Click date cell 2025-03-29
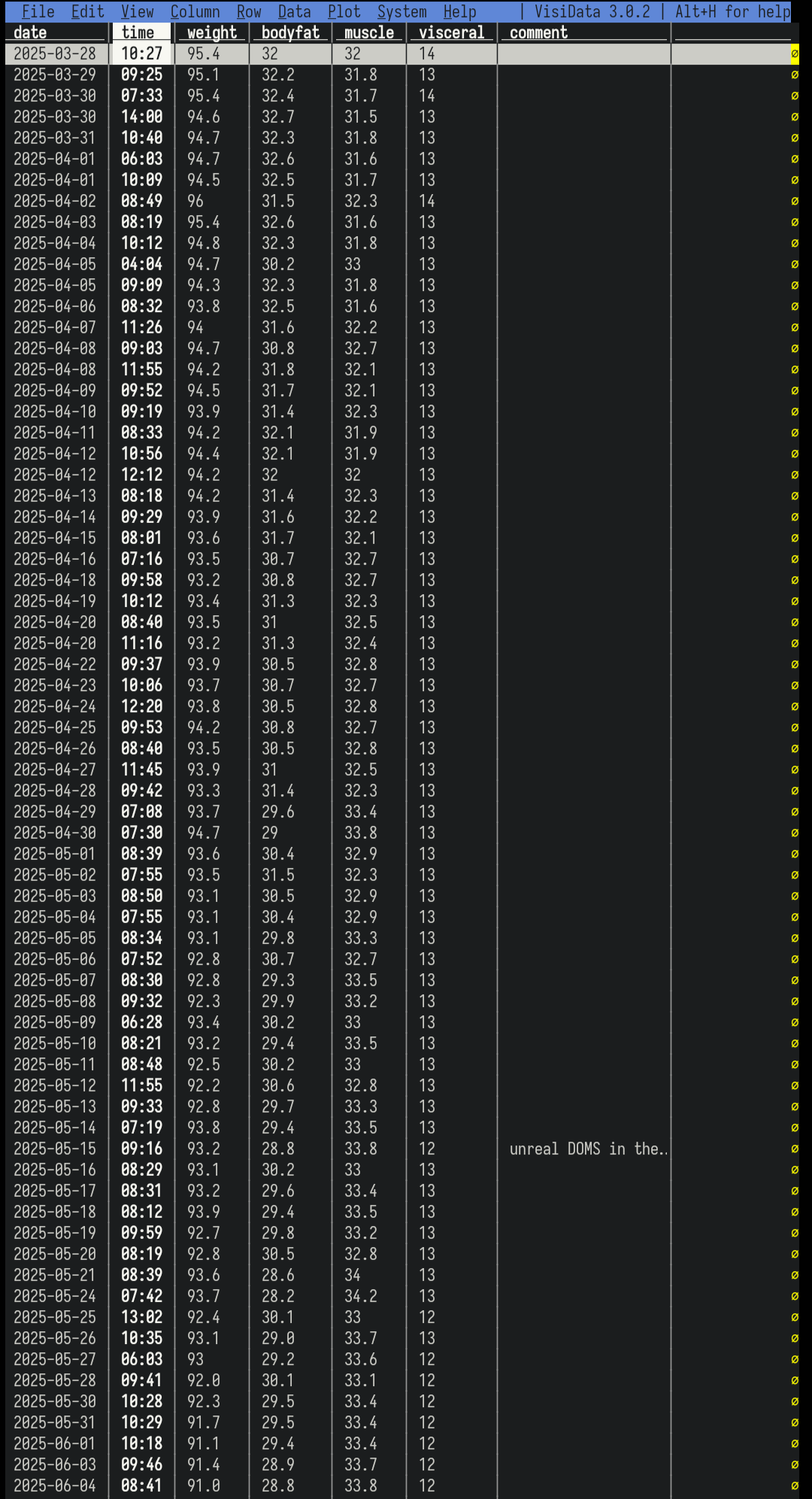This screenshot has width=812, height=1499. (x=55, y=74)
